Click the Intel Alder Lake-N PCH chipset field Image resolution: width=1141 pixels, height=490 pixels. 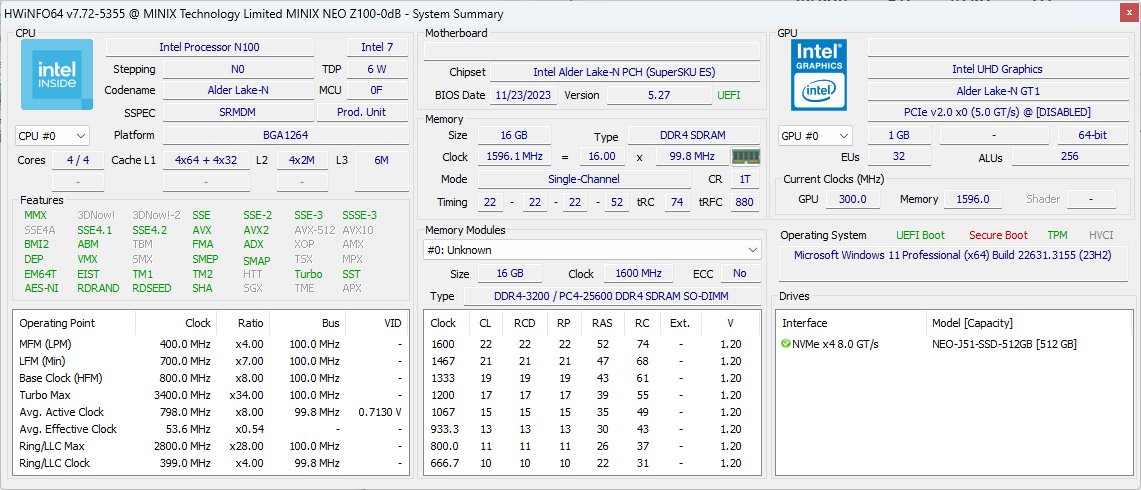625,72
